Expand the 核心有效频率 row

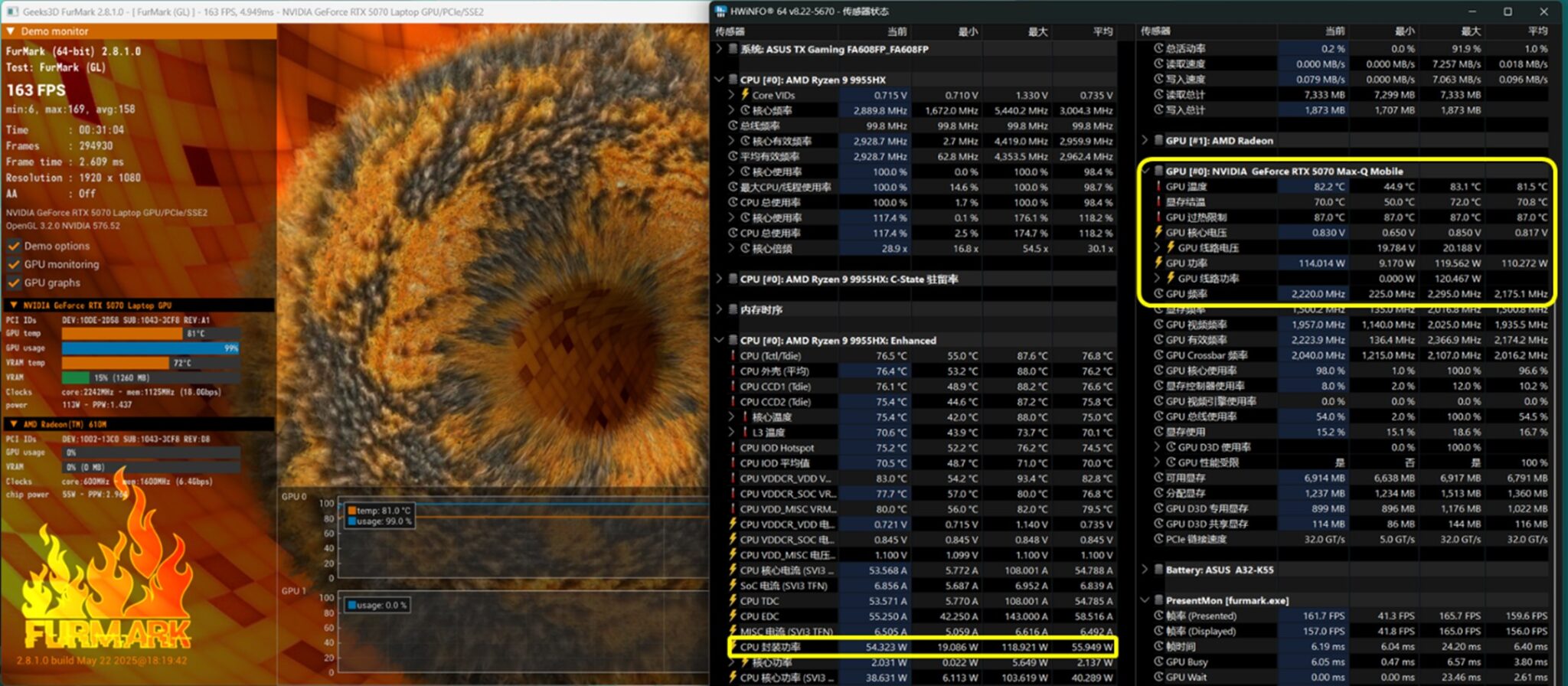pos(732,141)
